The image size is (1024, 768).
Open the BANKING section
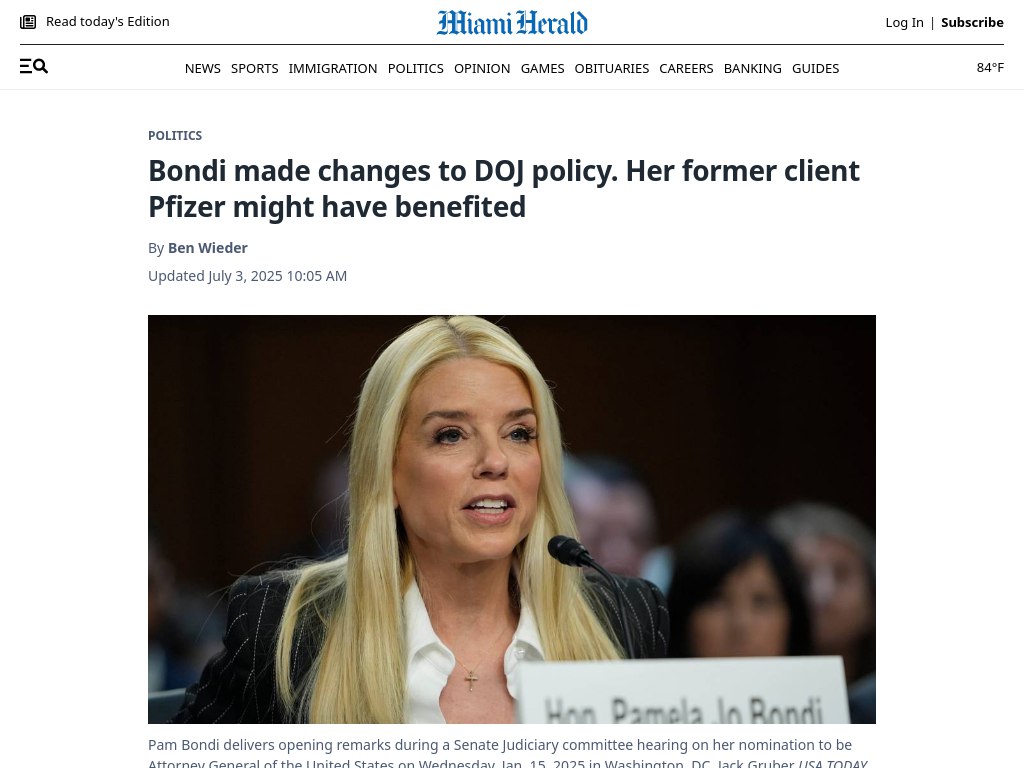[752, 69]
